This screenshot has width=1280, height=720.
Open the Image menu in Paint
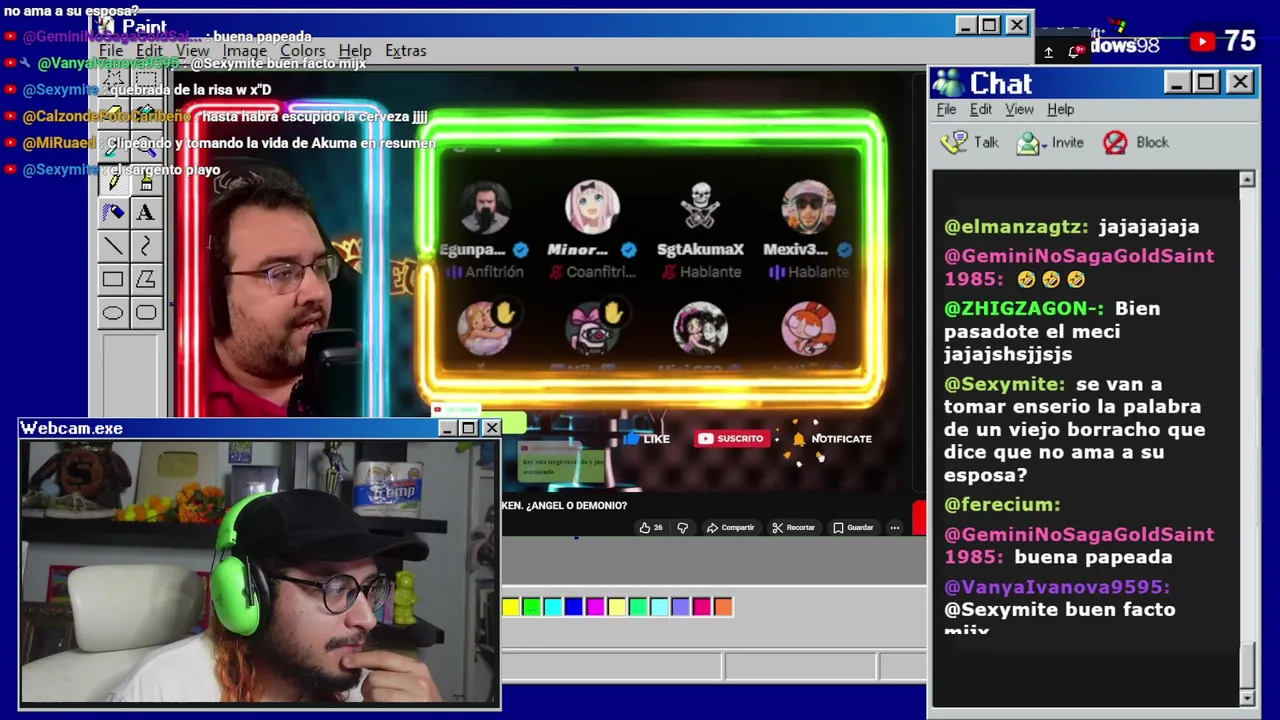coord(245,51)
